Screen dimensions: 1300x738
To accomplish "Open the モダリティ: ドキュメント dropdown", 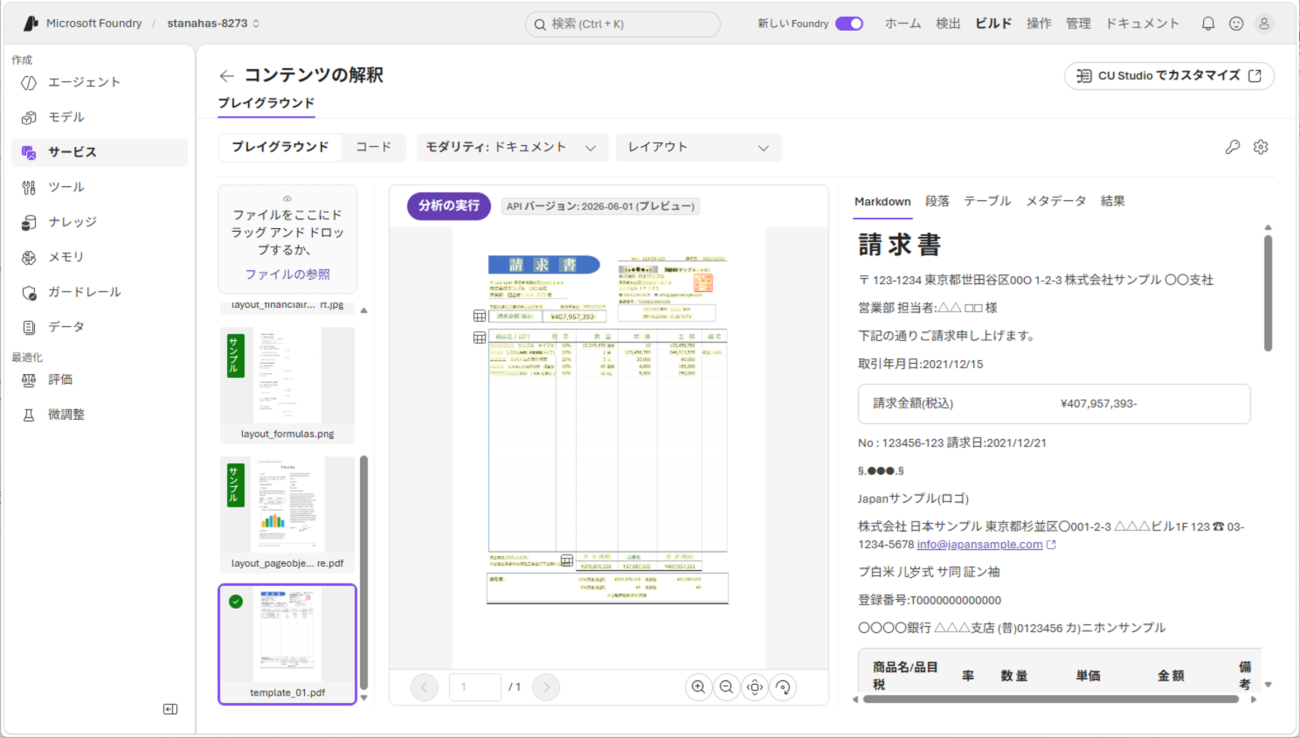I will click(511, 147).
